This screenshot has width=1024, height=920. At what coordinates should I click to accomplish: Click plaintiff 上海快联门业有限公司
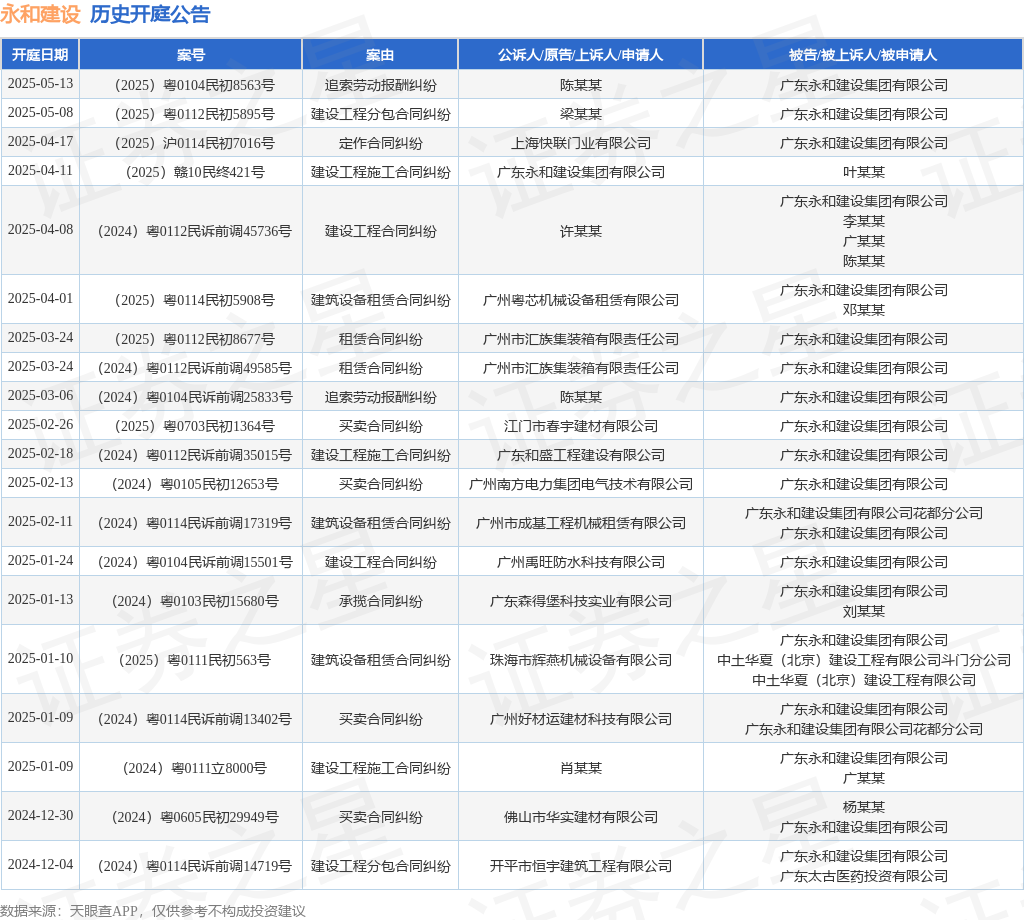pos(581,143)
